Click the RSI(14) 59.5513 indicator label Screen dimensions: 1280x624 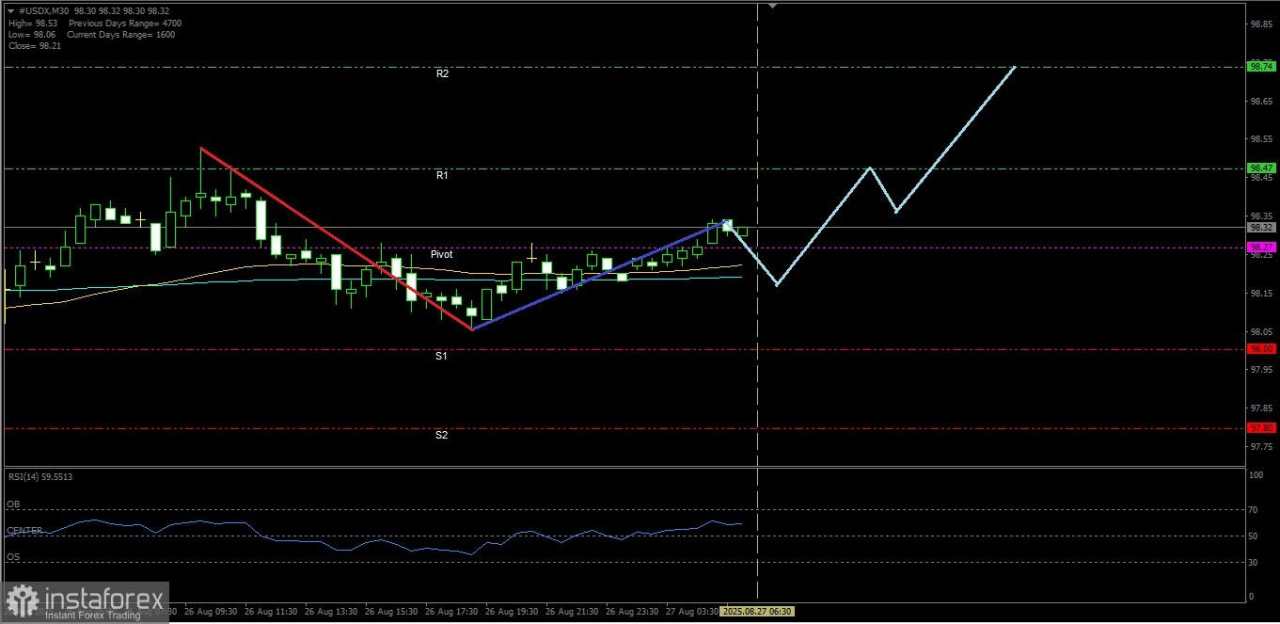39,477
